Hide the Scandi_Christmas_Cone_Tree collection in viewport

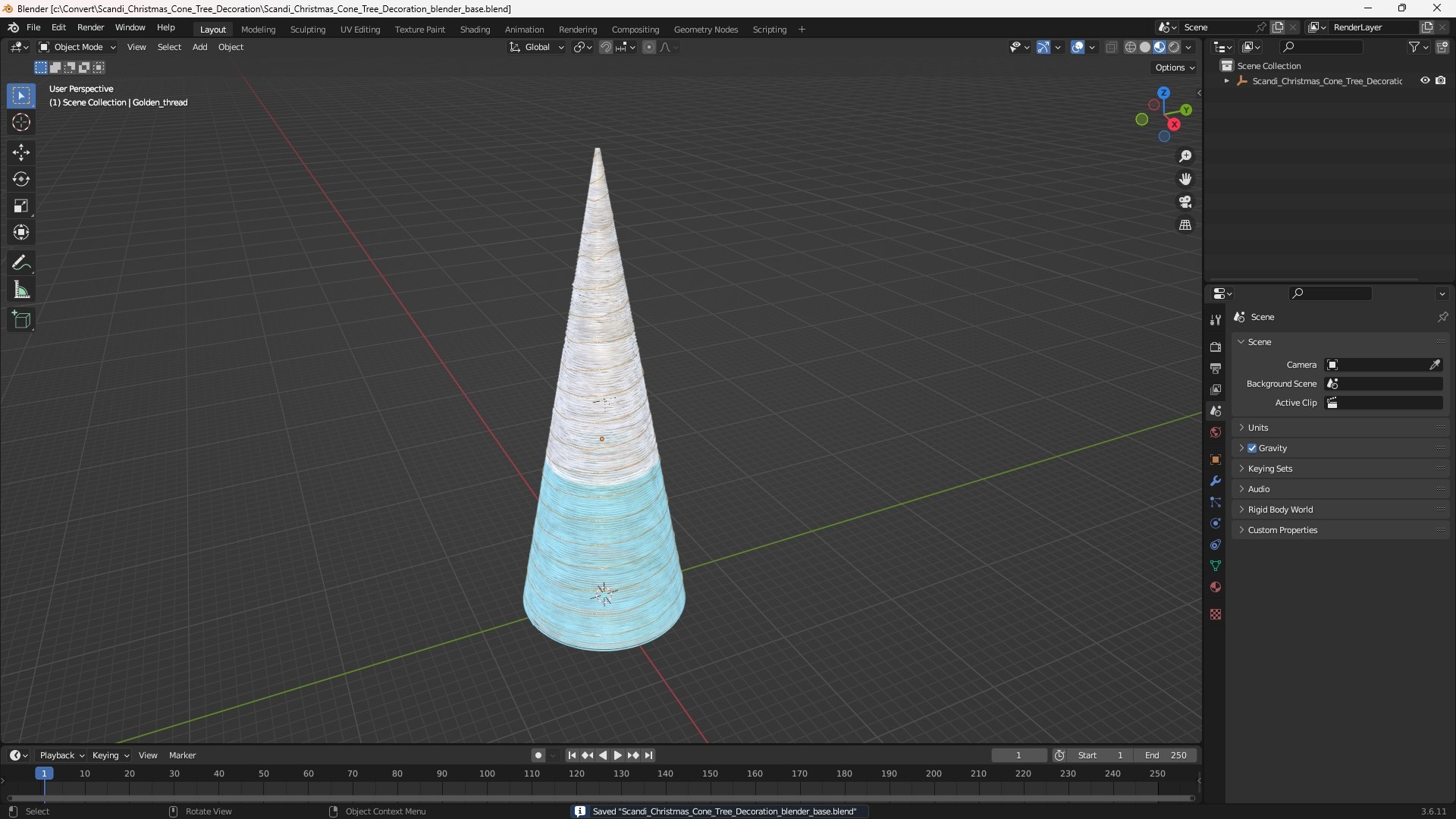pyautogui.click(x=1425, y=80)
